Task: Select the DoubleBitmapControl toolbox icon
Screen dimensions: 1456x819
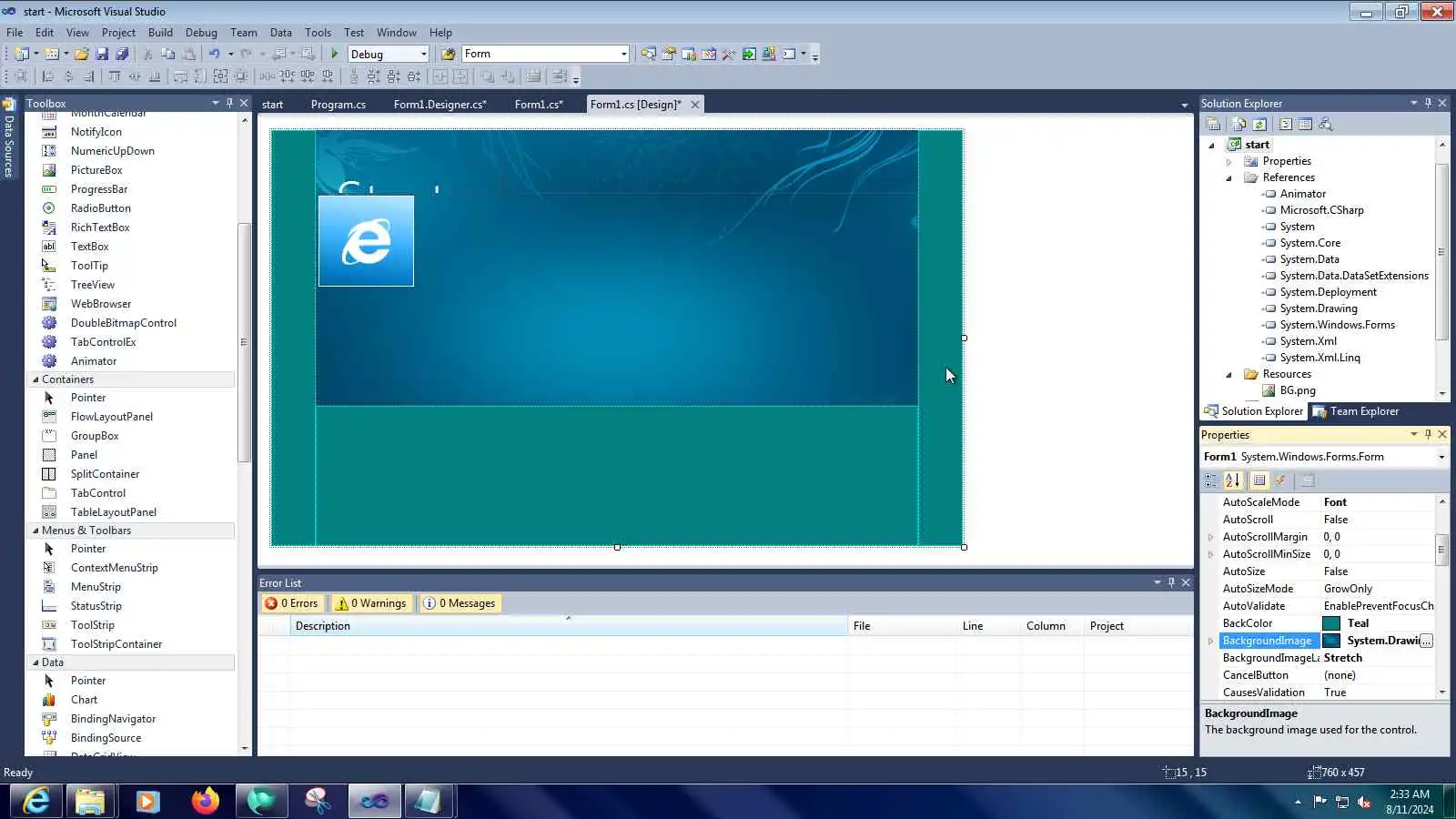Action: (49, 323)
